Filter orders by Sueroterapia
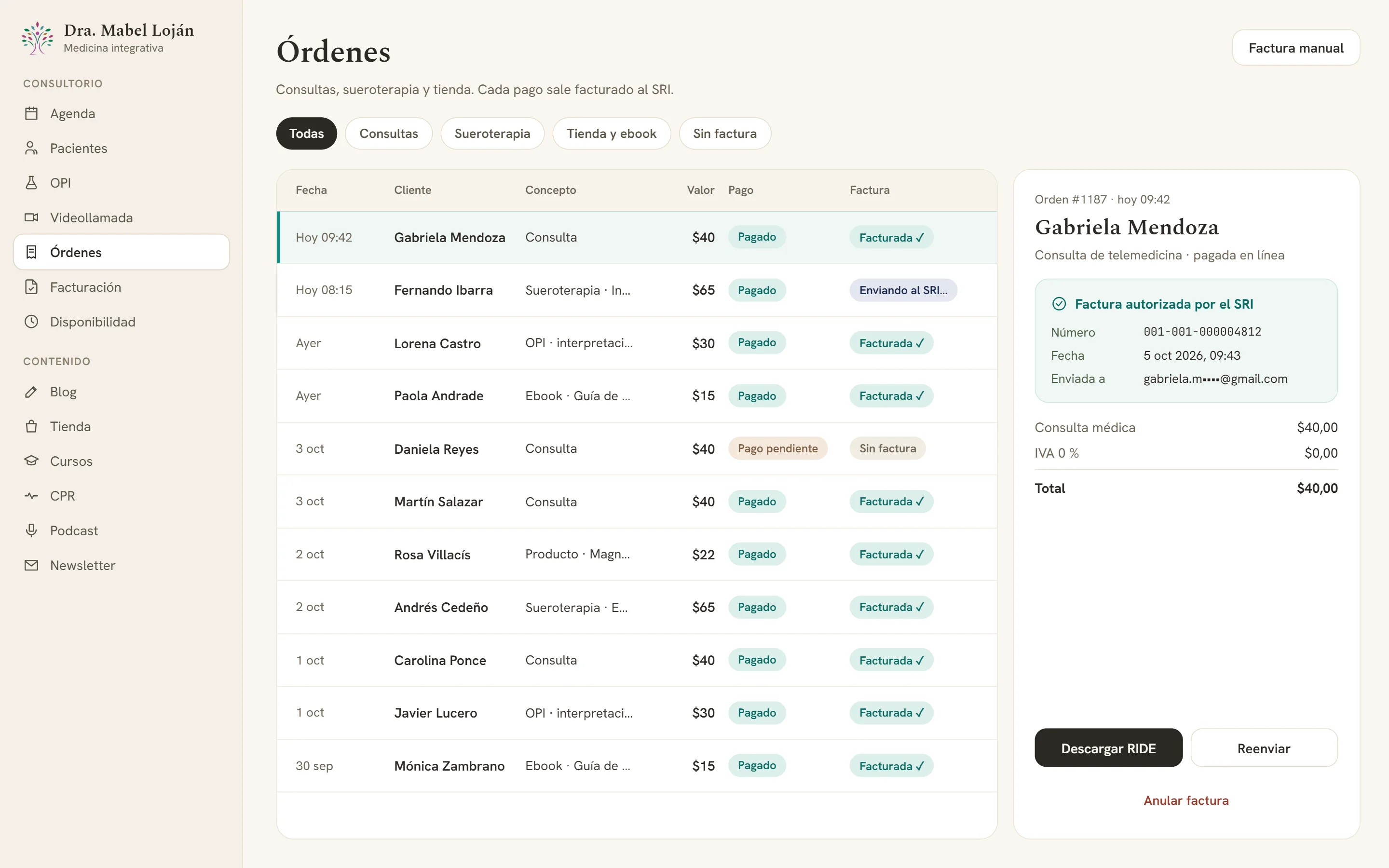The image size is (1389, 868). [492, 134]
